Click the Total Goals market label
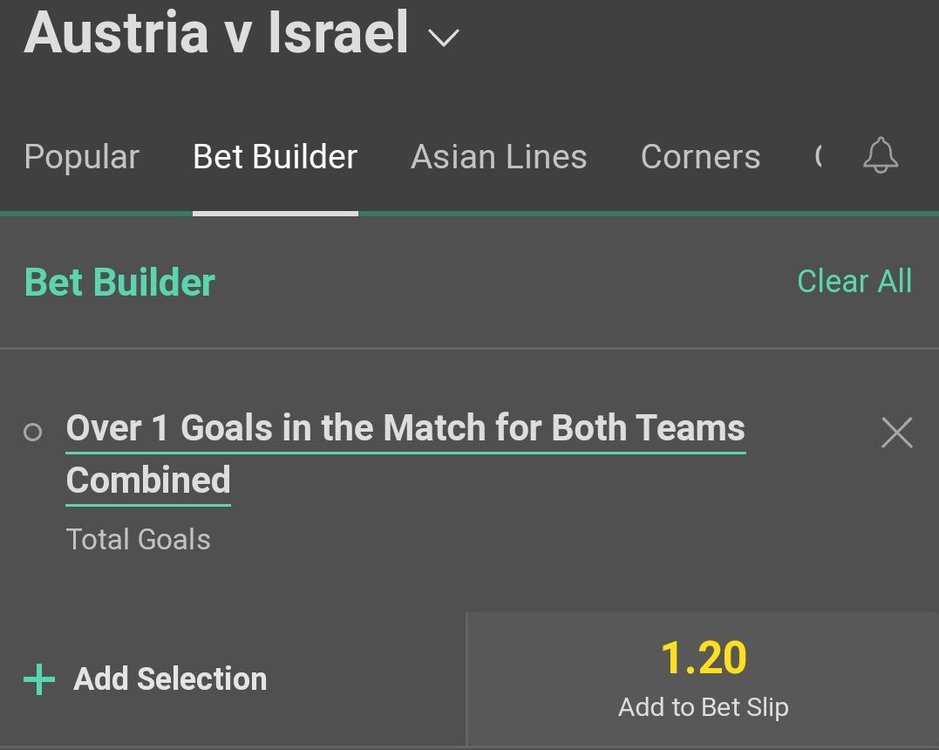939x750 pixels. click(138, 539)
